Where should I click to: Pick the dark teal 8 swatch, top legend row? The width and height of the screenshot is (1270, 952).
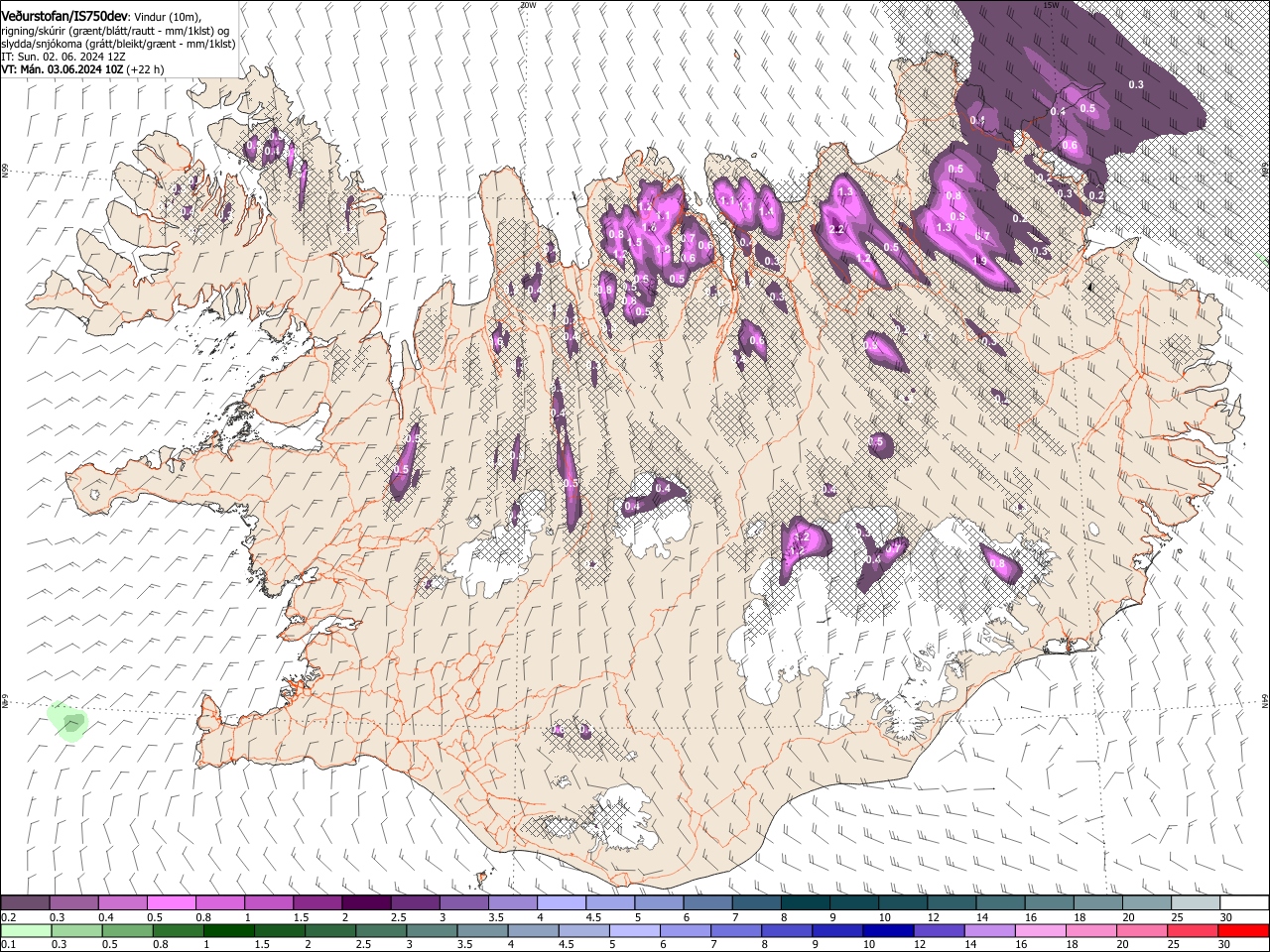point(805,903)
